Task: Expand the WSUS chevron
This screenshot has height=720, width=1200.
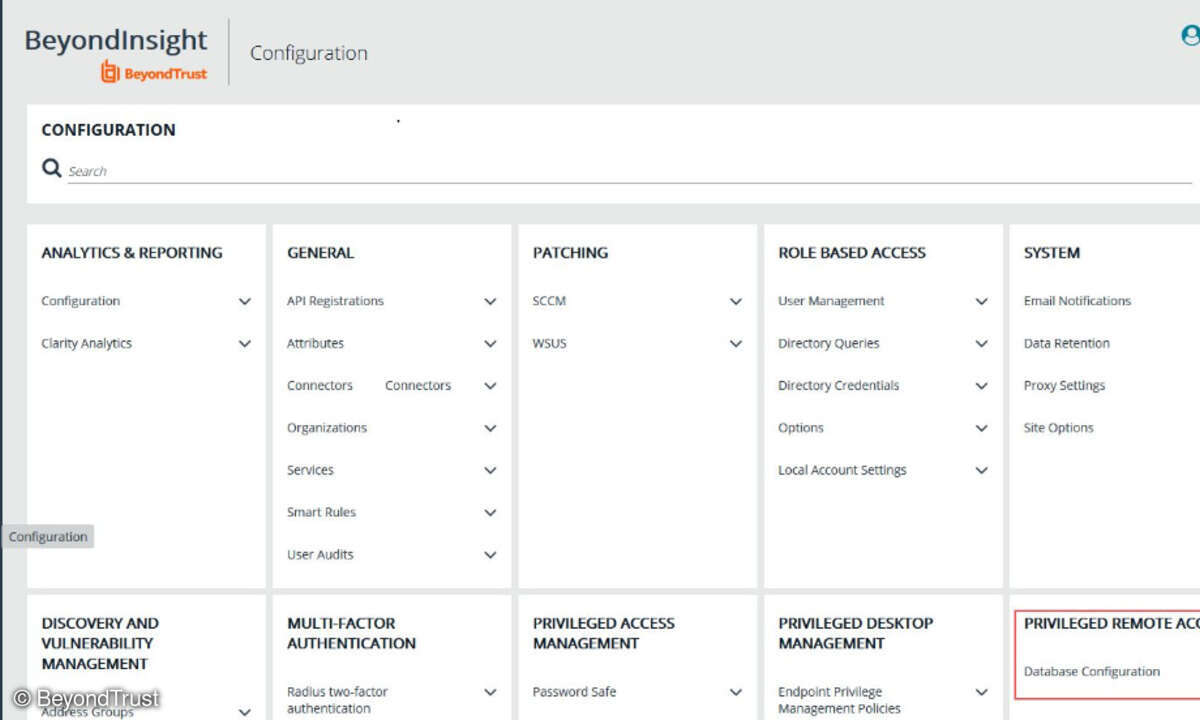Action: [x=736, y=343]
